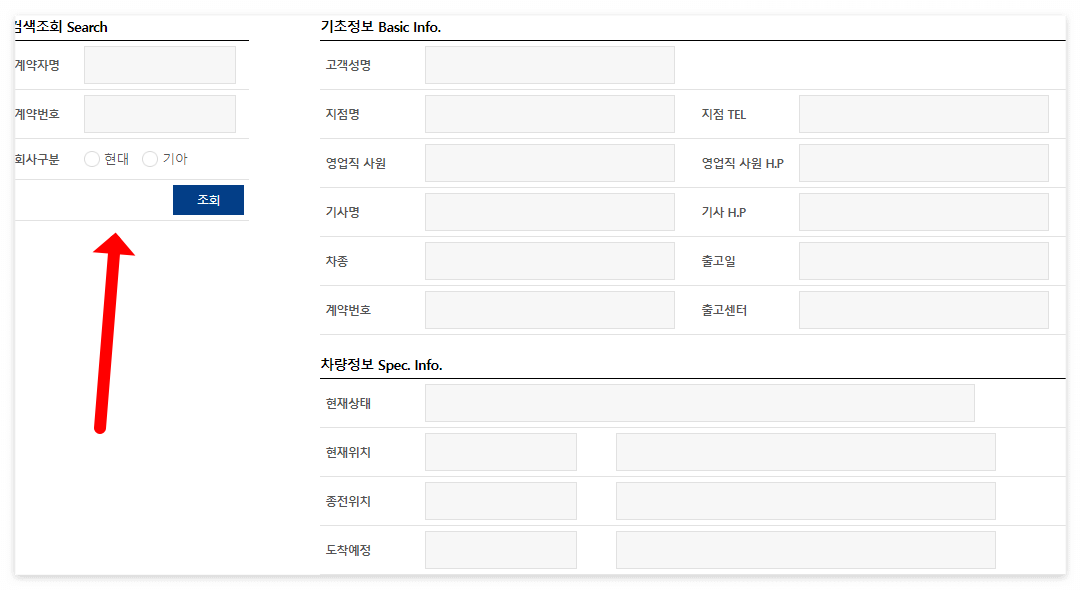Click the wider 종전위치 input box

[x=806, y=500]
